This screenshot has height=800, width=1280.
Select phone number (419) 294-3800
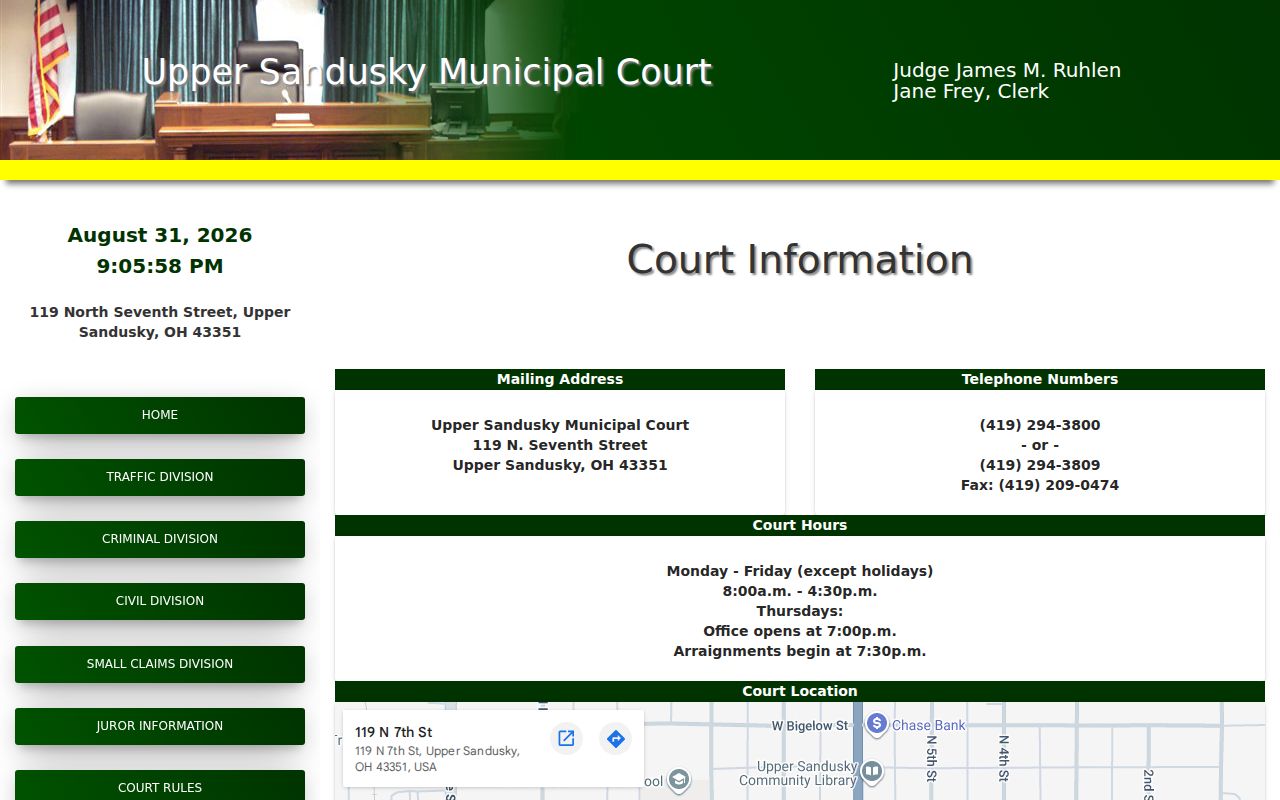[x=1040, y=425]
